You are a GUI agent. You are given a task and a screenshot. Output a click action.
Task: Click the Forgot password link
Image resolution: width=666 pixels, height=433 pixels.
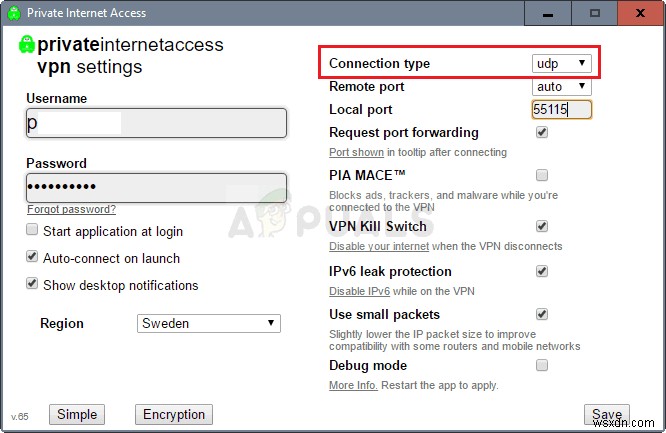(x=71, y=210)
